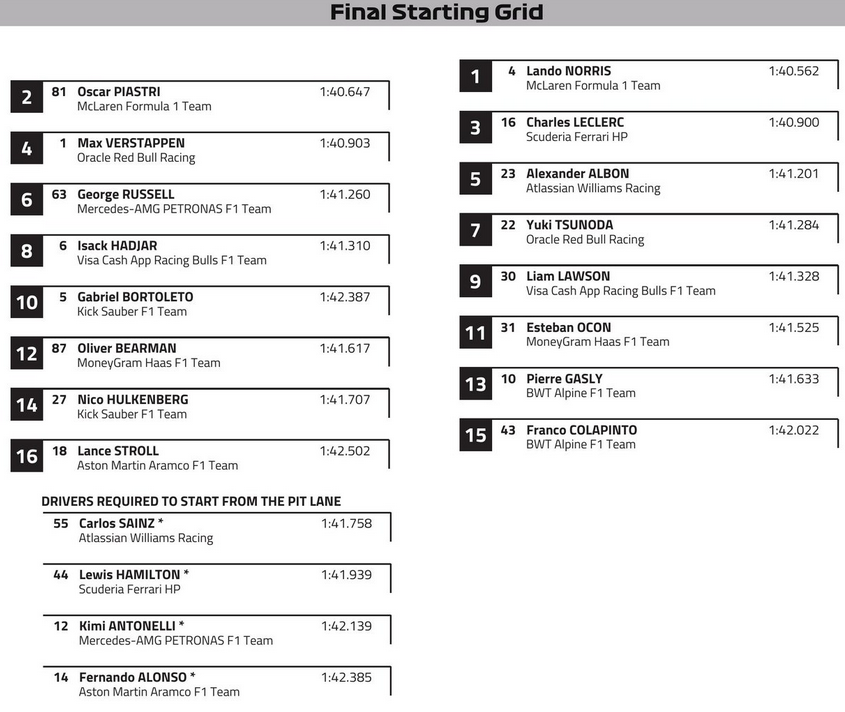Click Franco COLAPINTO's time 1:42.022

tap(793, 430)
